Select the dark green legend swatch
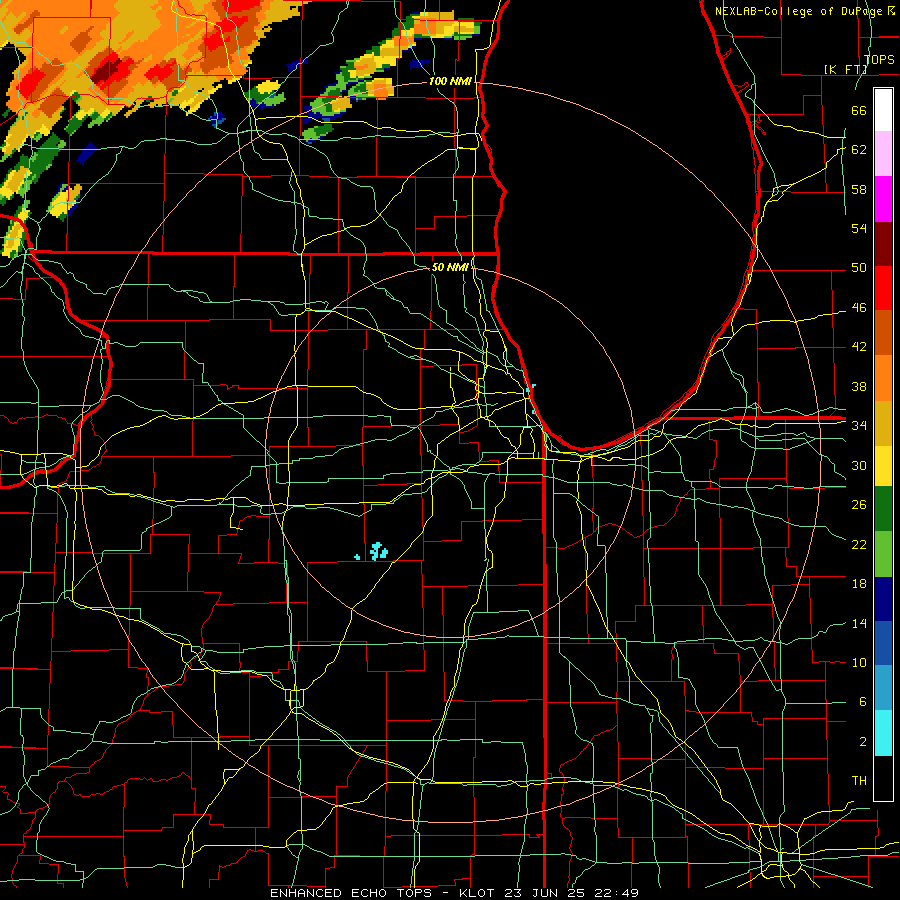This screenshot has height=900, width=900. [883, 509]
